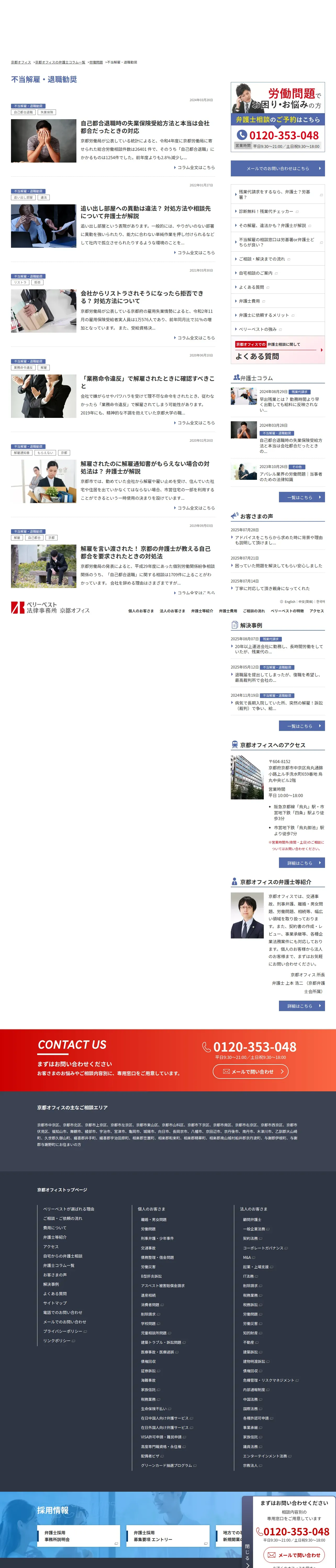Open article 追い出し部屋への異動は違法？
Viewport: 336px width, 1568px height.
click(x=145, y=212)
